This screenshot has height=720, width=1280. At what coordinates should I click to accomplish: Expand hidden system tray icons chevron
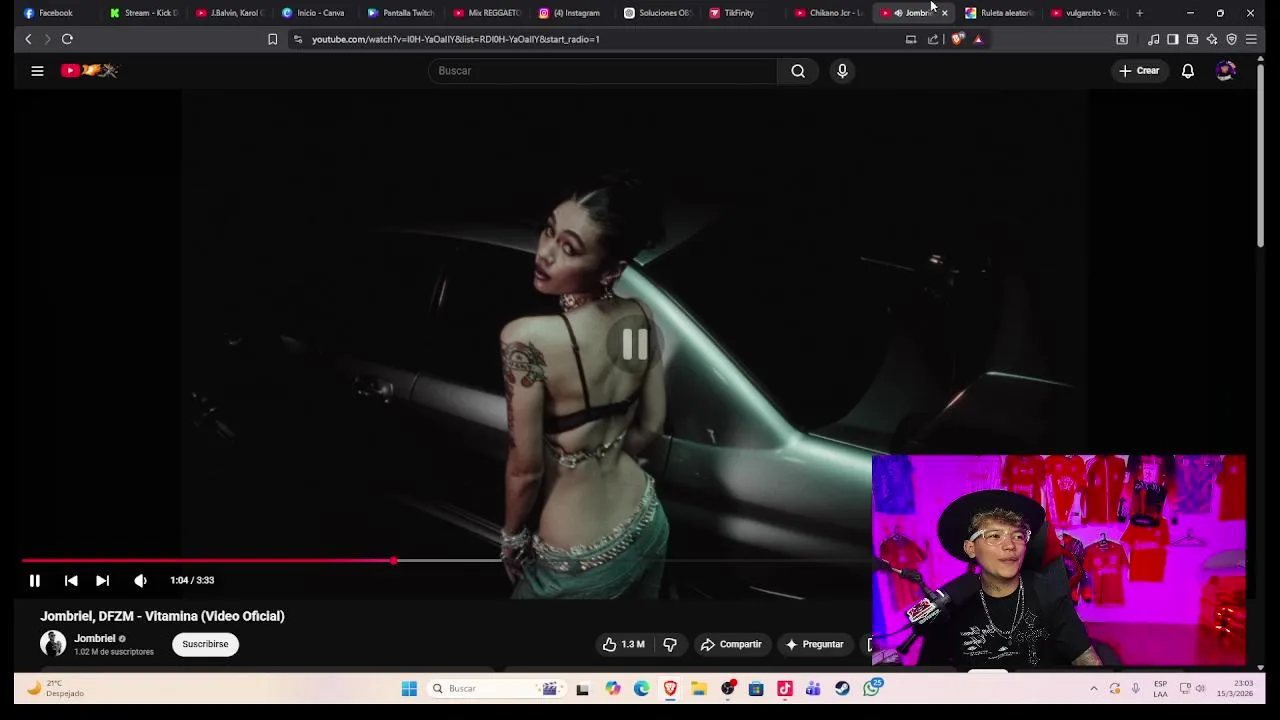[1093, 688]
